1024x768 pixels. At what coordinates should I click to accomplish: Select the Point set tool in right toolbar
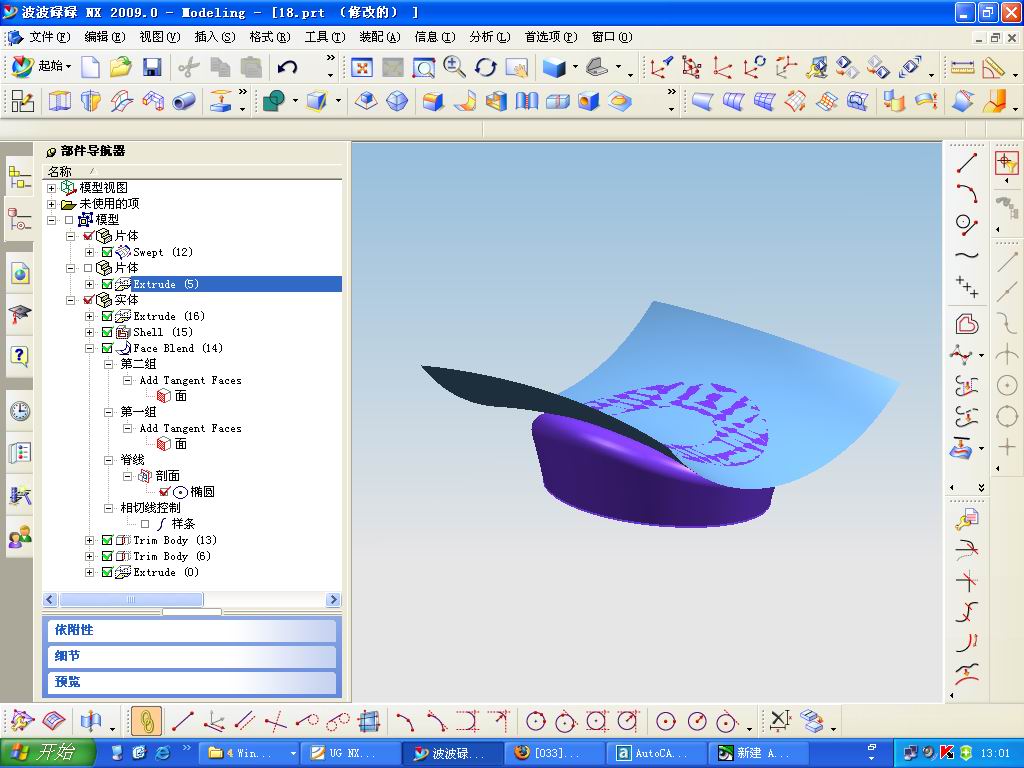point(967,287)
